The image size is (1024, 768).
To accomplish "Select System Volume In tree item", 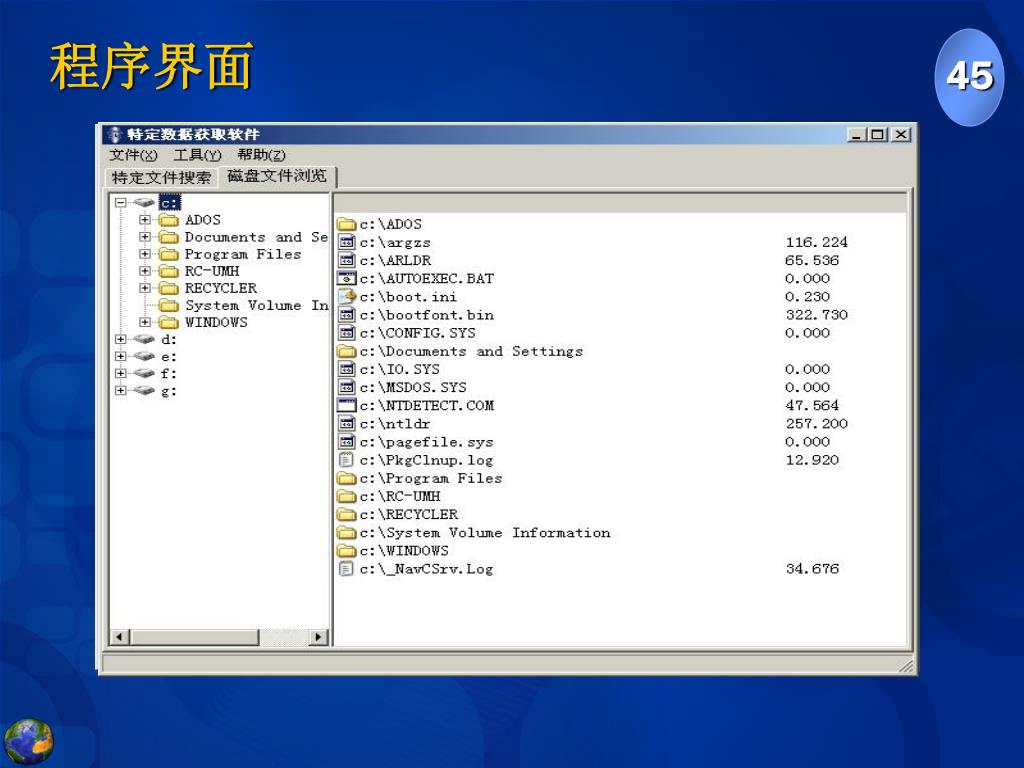I will click(257, 305).
